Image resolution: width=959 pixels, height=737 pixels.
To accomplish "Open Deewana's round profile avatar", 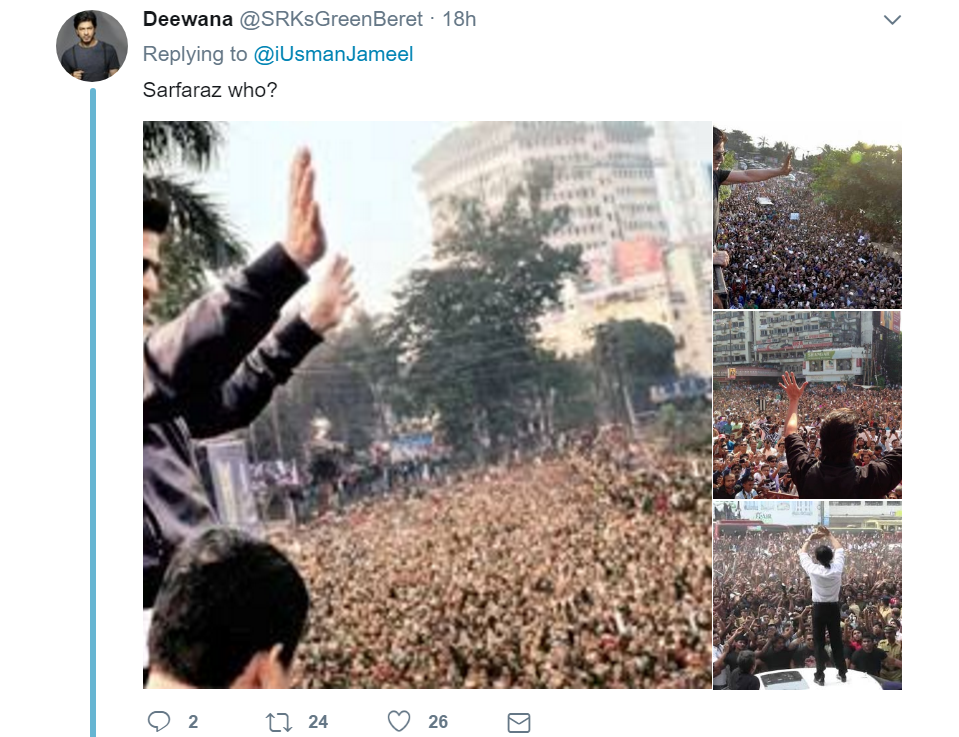I will tap(92, 46).
